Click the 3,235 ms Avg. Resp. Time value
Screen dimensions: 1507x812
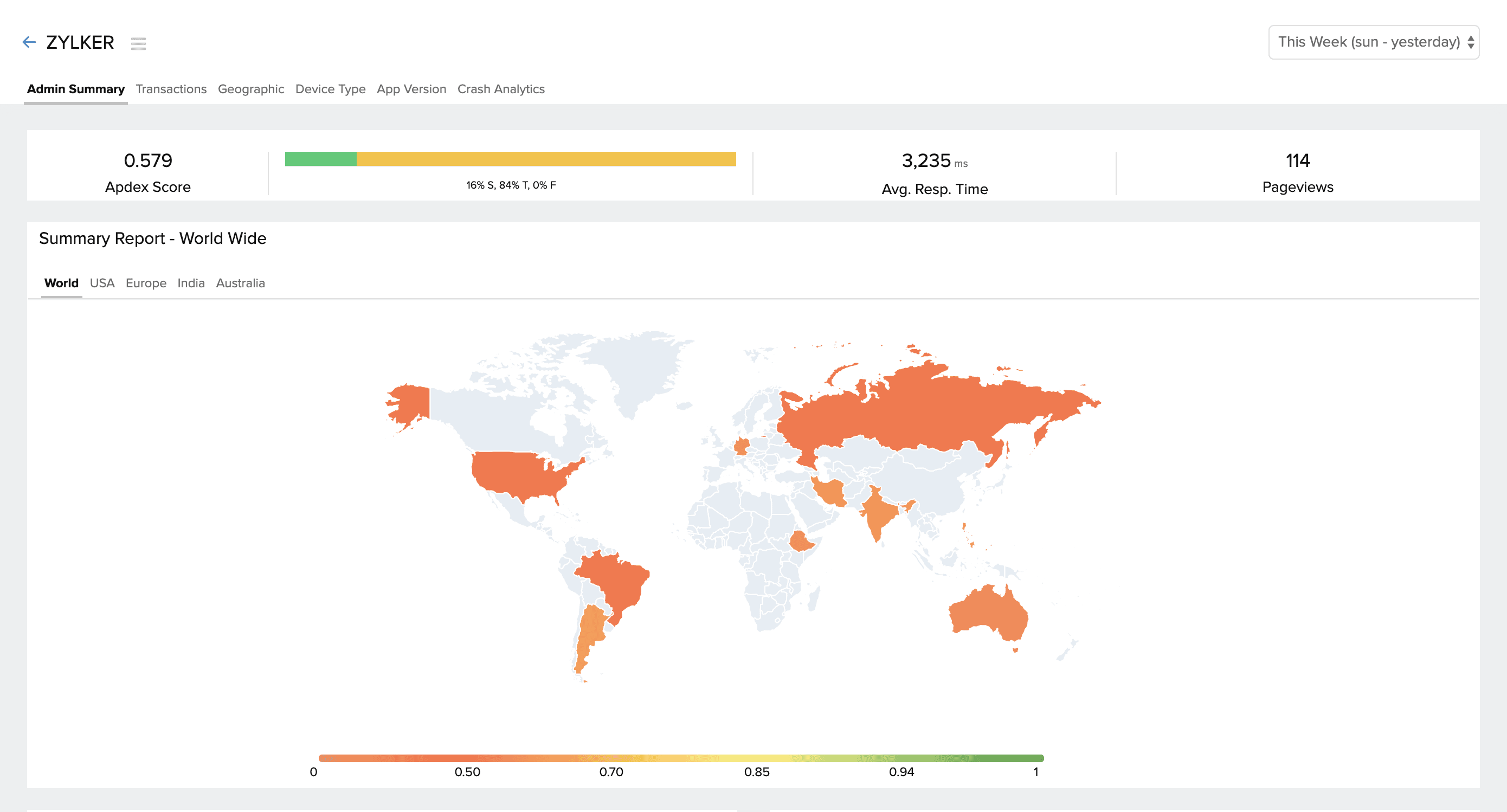point(926,161)
